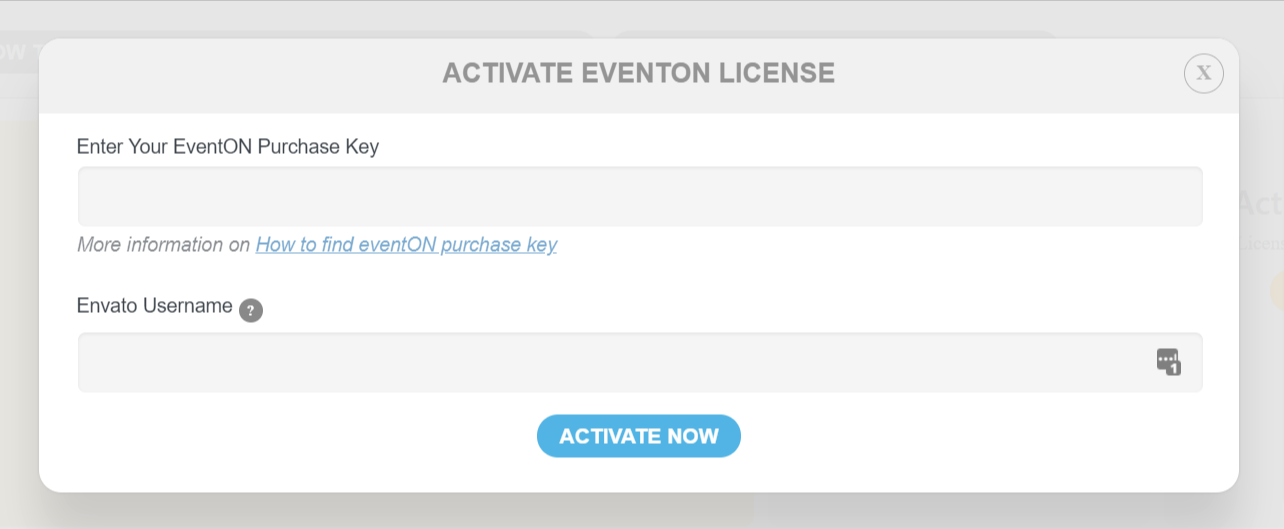The height and width of the screenshot is (529, 1284).
Task: Click the Activate EventON License heading text
Action: pyautogui.click(x=639, y=73)
